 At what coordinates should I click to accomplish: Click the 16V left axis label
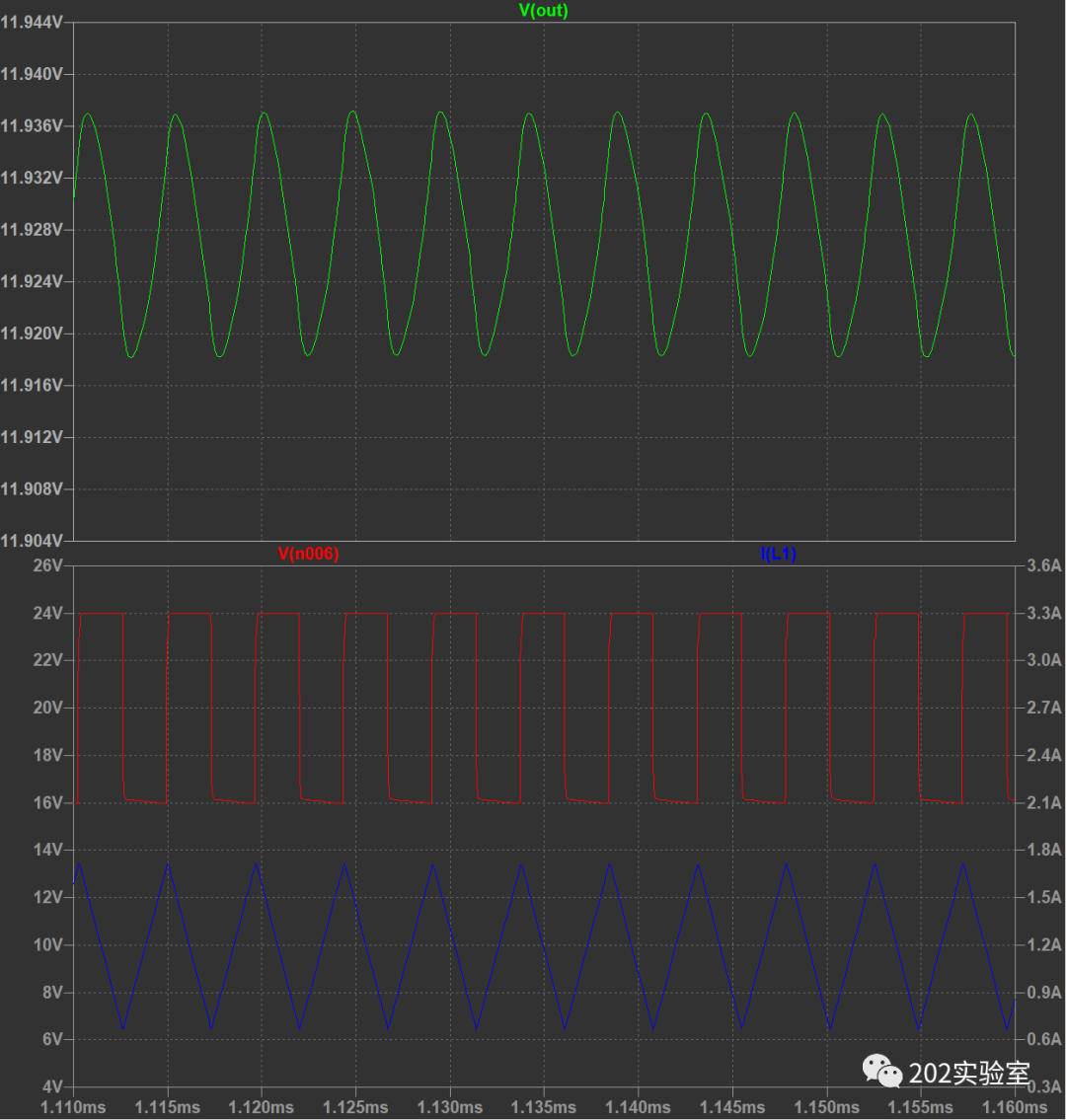(47, 803)
